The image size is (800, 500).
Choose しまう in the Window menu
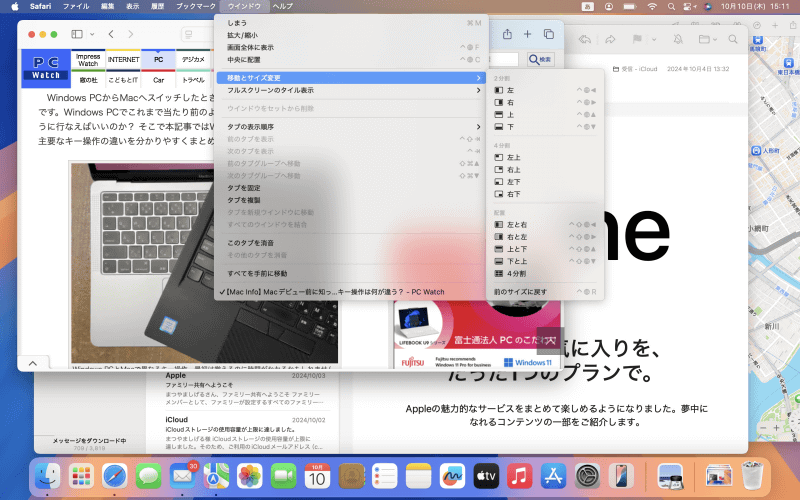[x=351, y=23]
